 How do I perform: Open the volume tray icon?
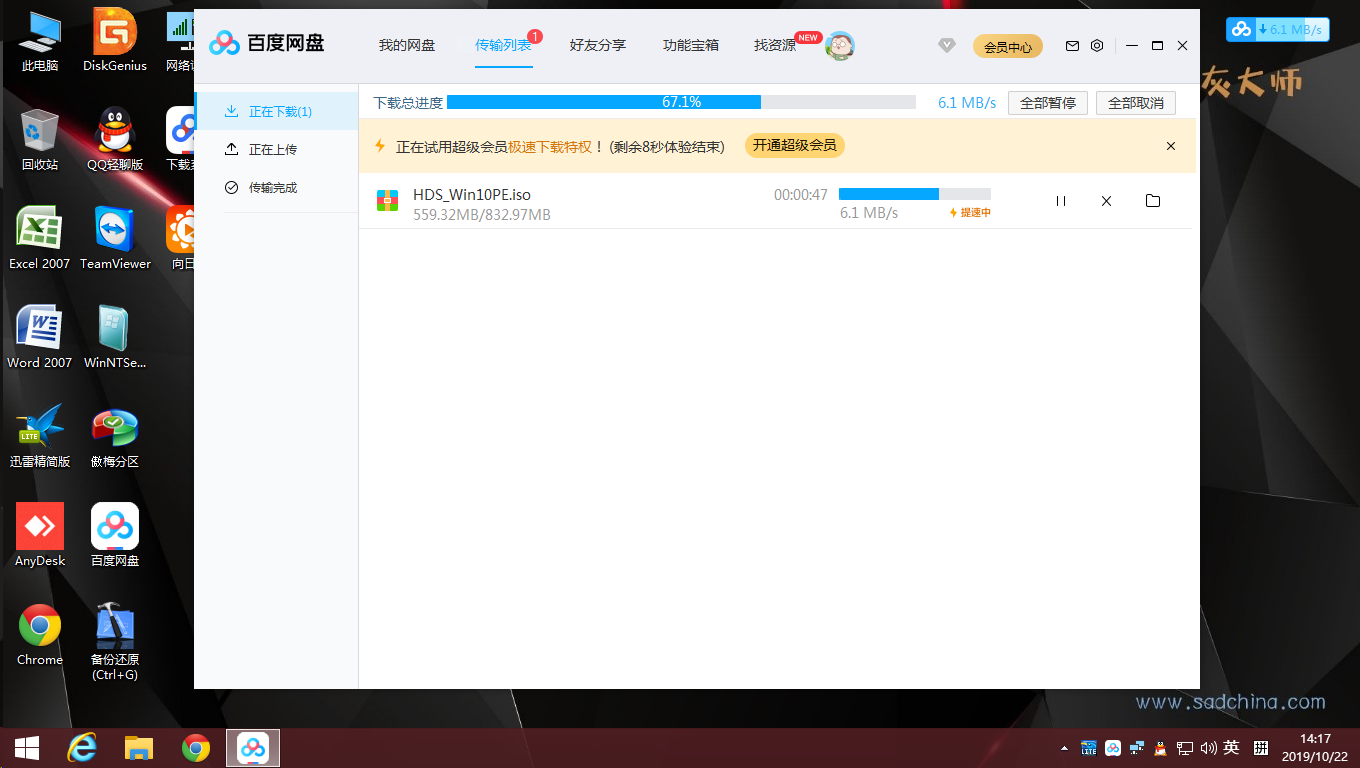coord(1208,748)
